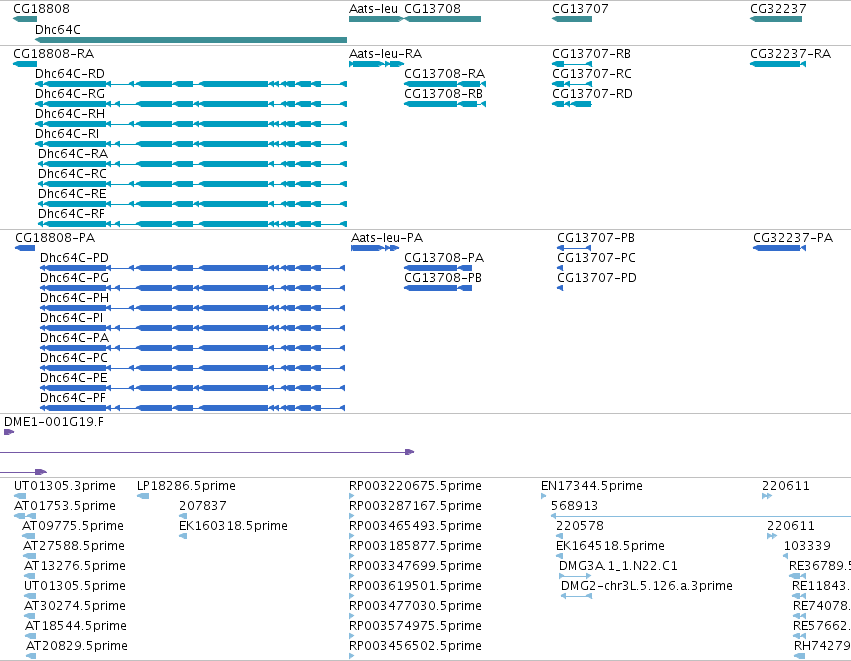Select transcript CG13708-RB
Viewport: 851px width, 661px height.
click(443, 94)
